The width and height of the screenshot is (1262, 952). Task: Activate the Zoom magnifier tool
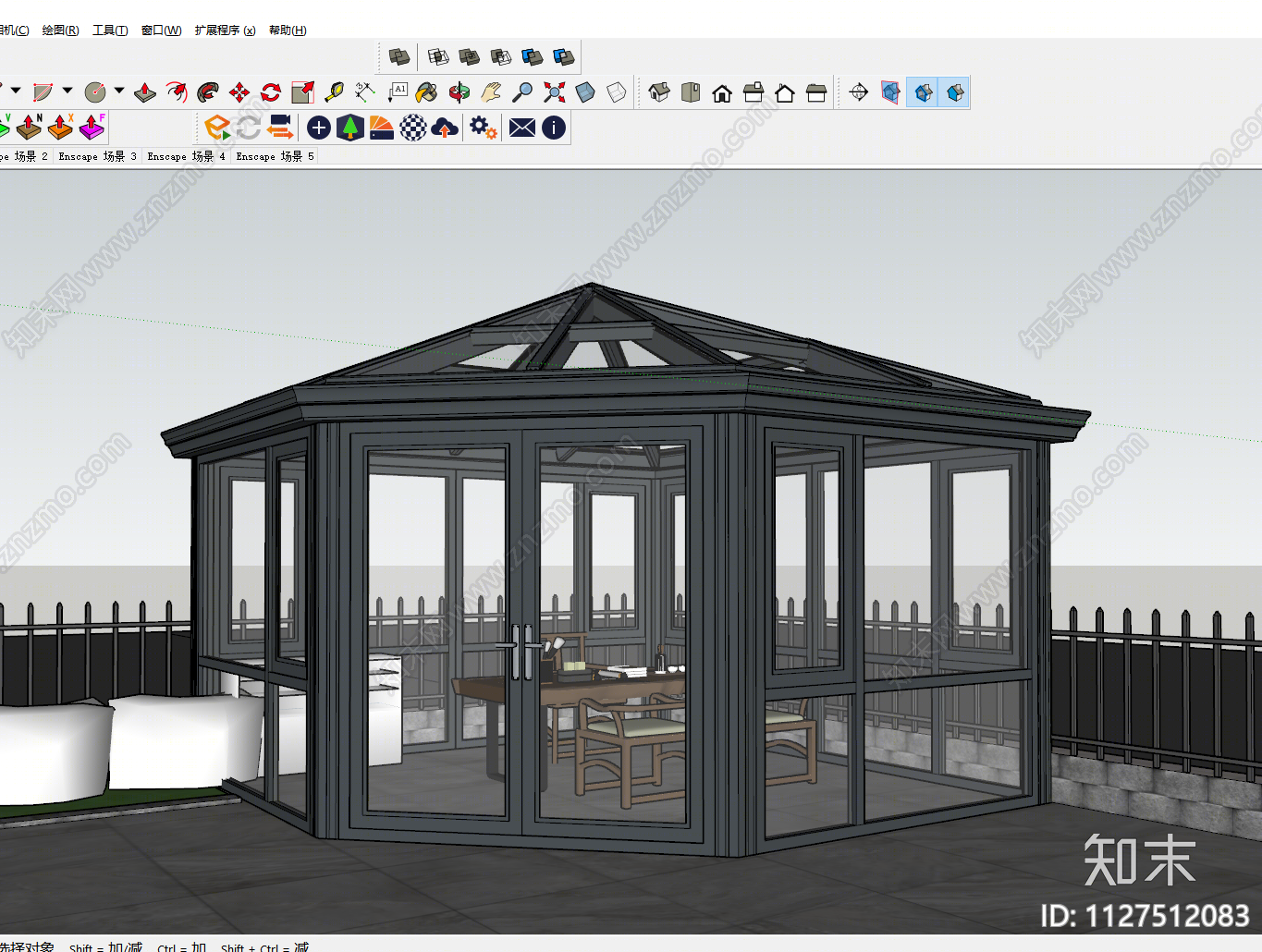click(x=522, y=92)
